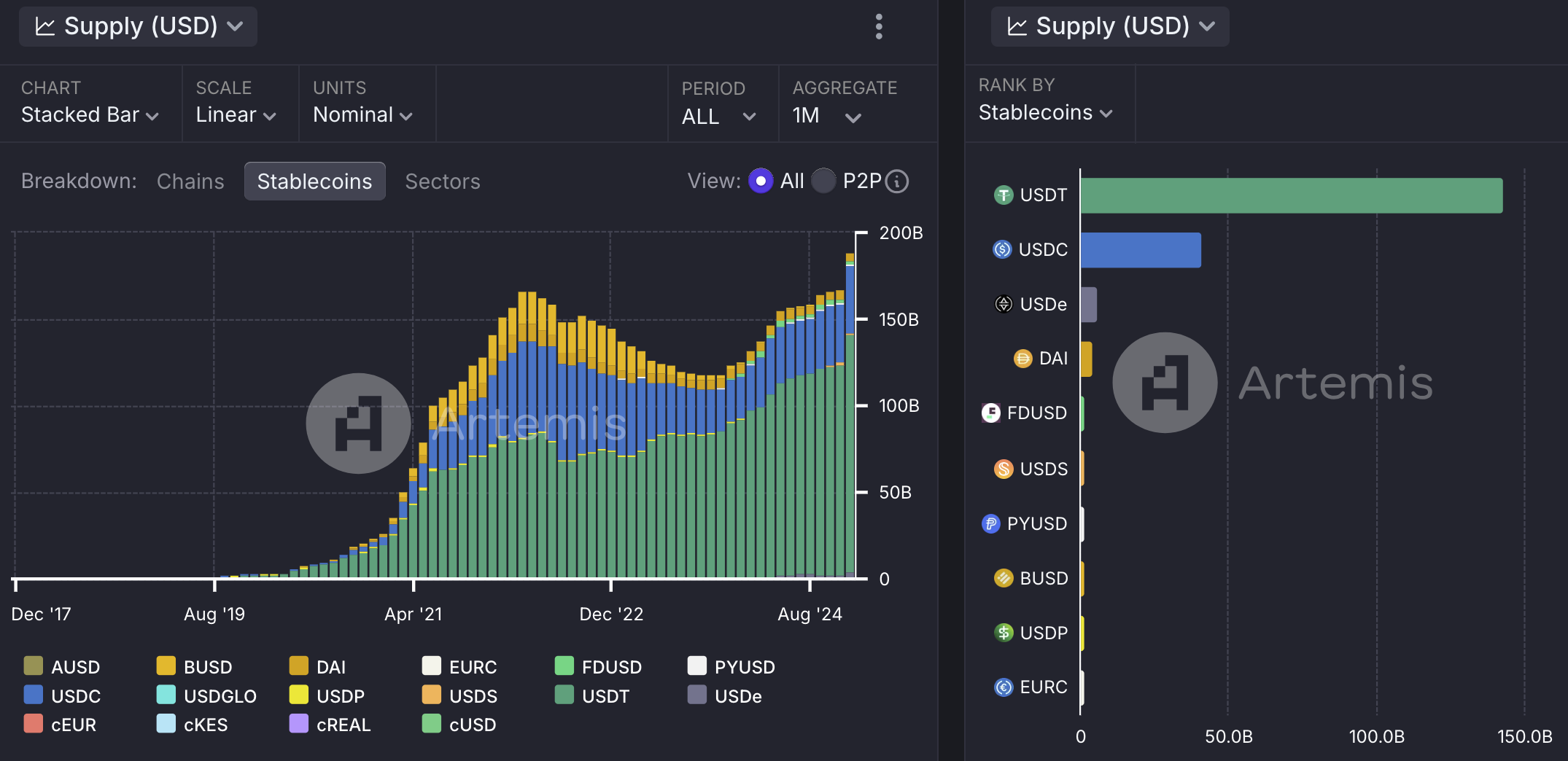The height and width of the screenshot is (761, 1568).
Task: Click the USDP yellow legend swatch
Action: point(299,695)
